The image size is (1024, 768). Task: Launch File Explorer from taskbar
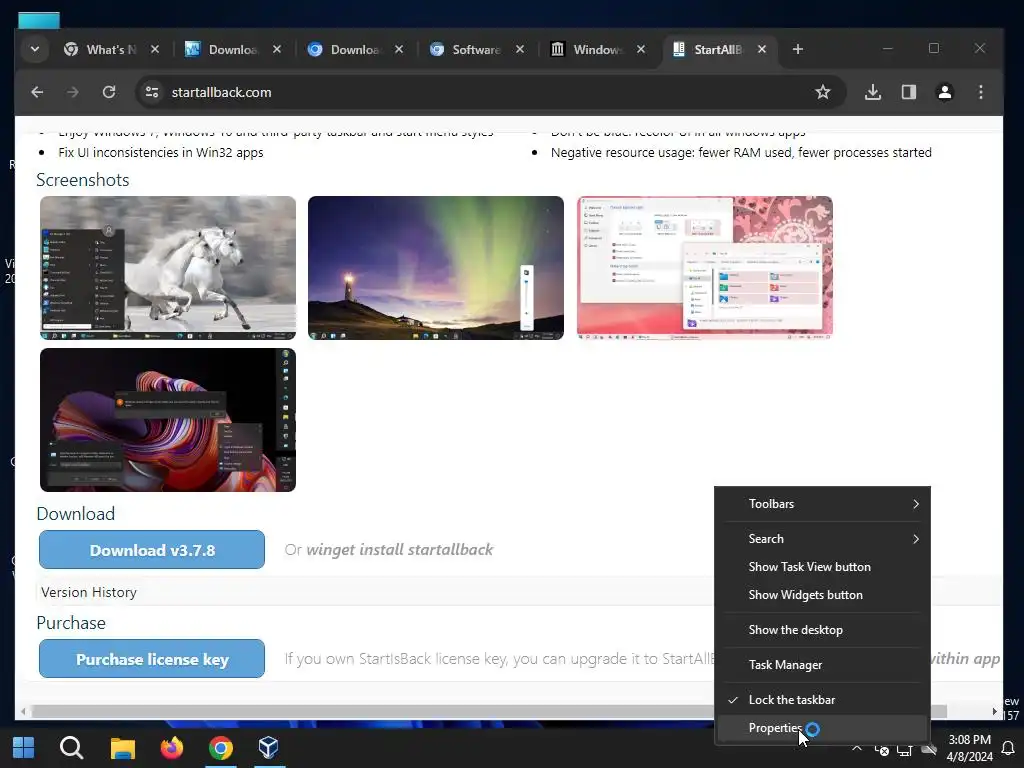pos(122,748)
